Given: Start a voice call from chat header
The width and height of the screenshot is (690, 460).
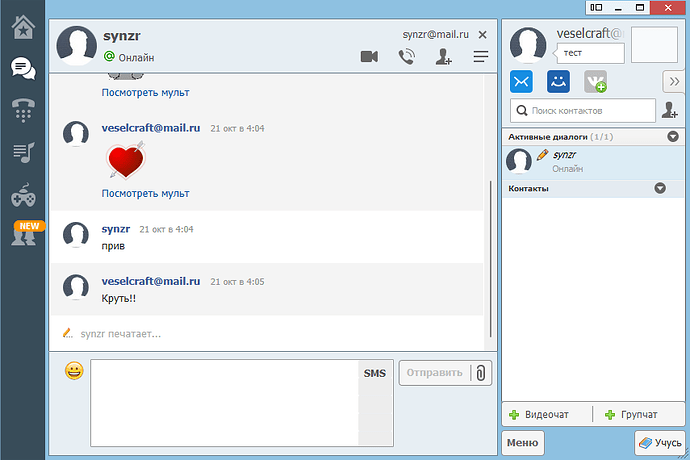Looking at the screenshot, I should pyautogui.click(x=406, y=57).
